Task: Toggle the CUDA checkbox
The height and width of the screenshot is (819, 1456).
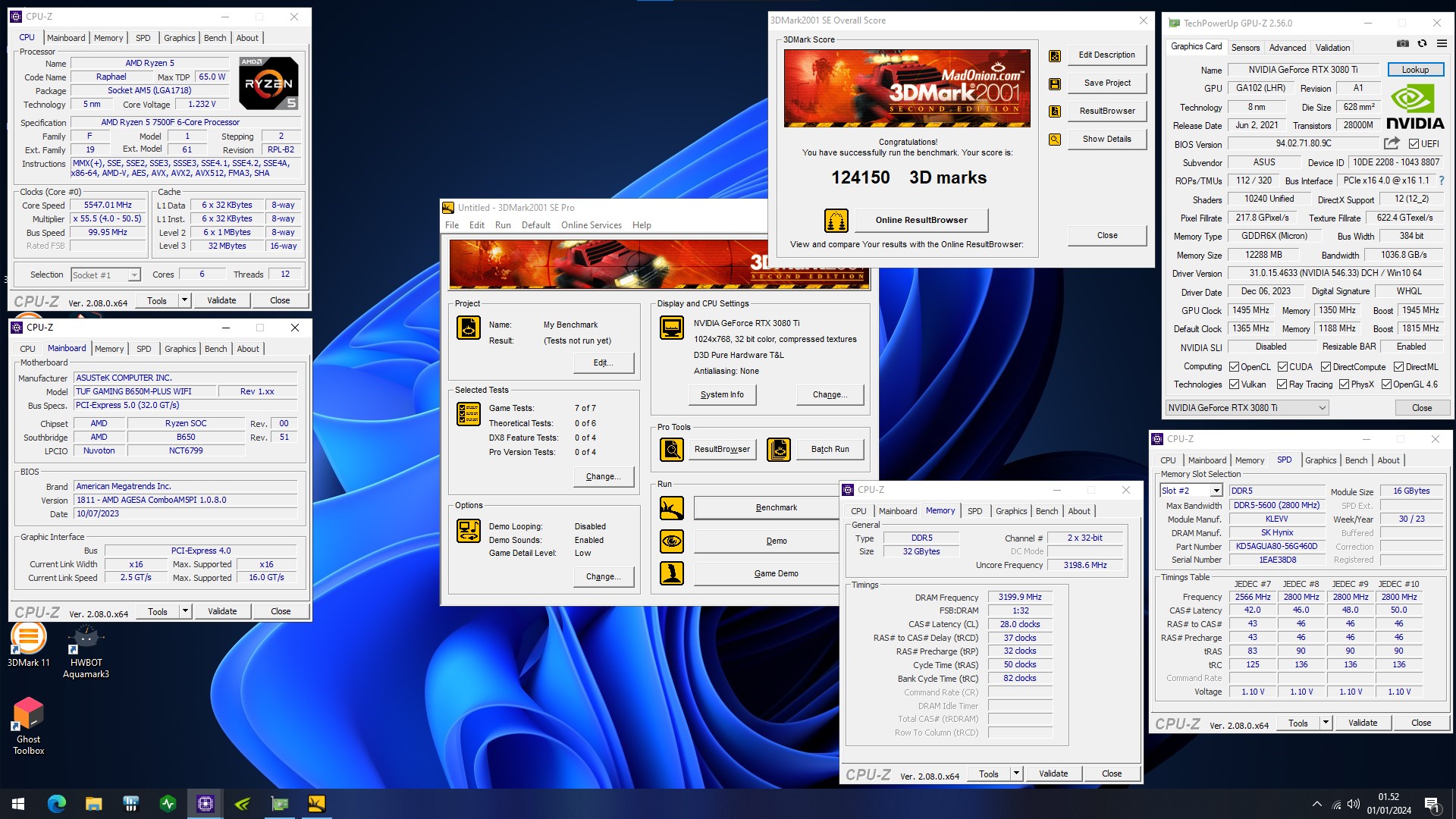Action: coord(1282,367)
